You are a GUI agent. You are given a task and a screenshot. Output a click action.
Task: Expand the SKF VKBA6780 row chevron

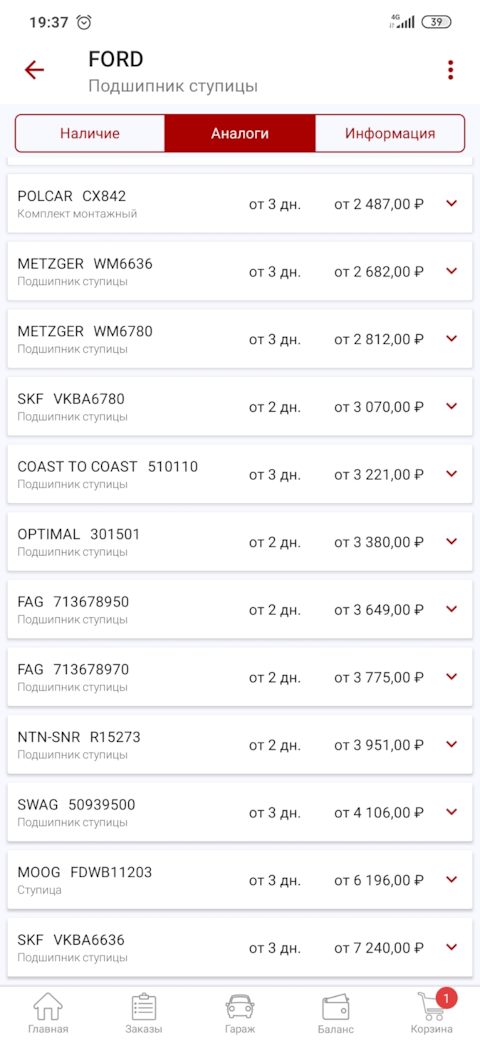pos(452,406)
